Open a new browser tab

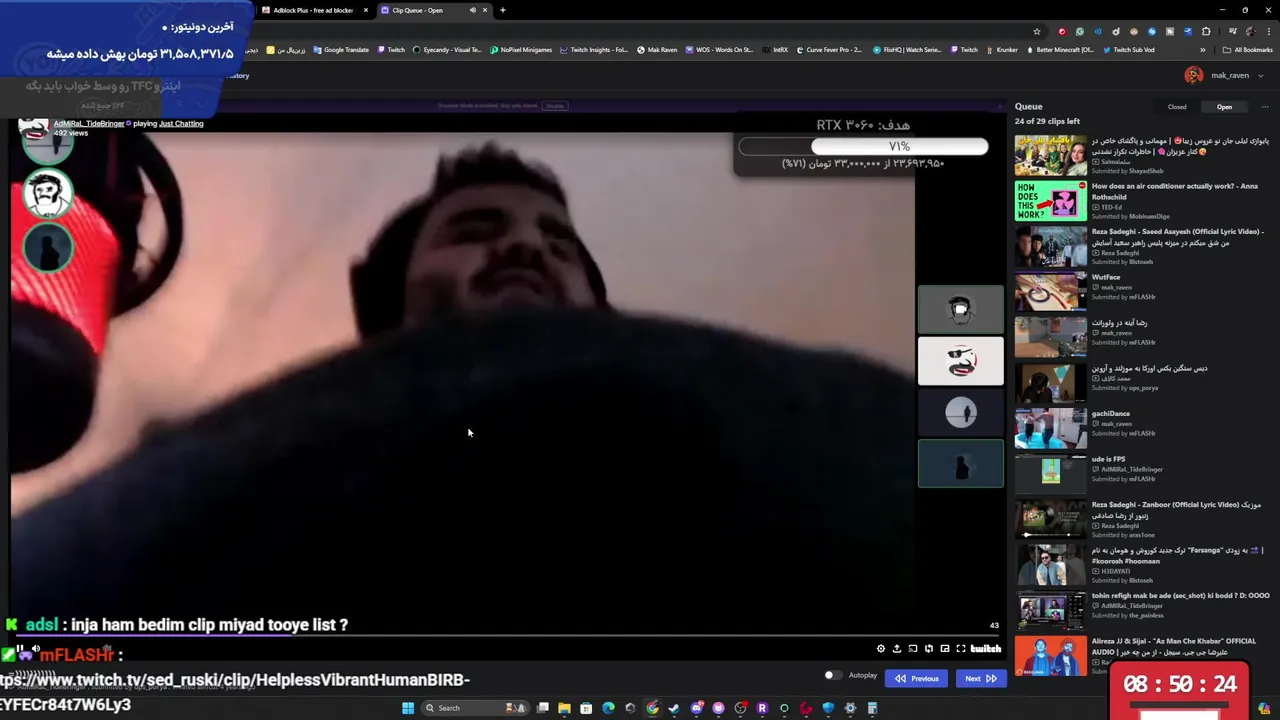502,10
